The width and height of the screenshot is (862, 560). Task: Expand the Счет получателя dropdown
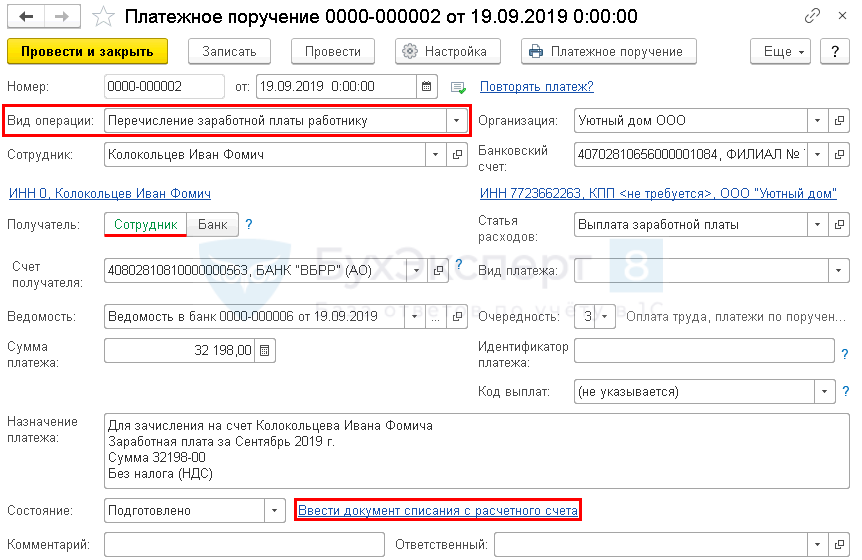pyautogui.click(x=417, y=270)
